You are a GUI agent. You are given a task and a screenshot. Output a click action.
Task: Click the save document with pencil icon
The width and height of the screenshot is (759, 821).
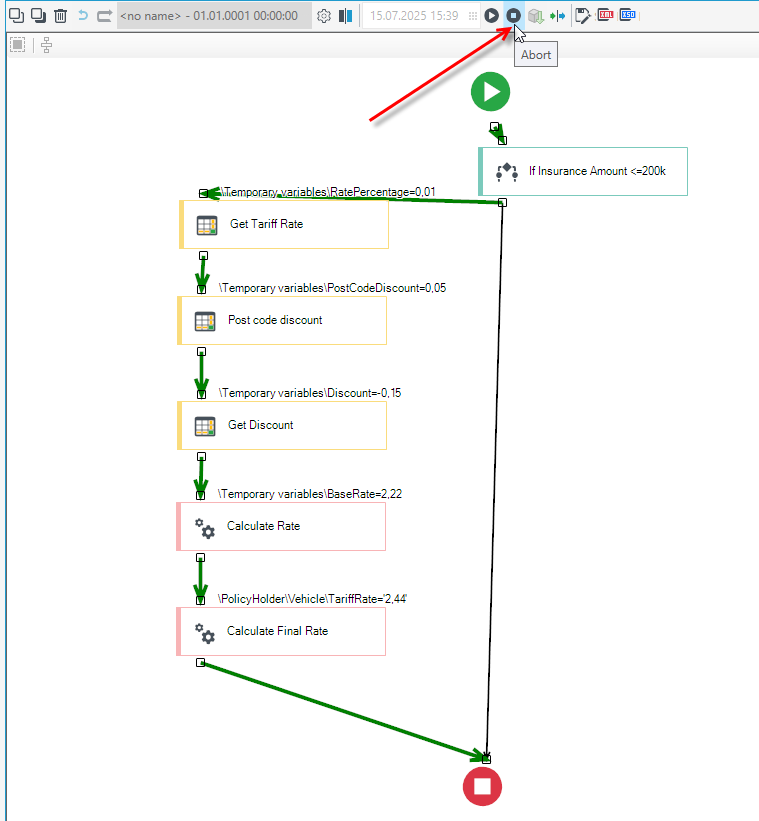pyautogui.click(x=583, y=16)
